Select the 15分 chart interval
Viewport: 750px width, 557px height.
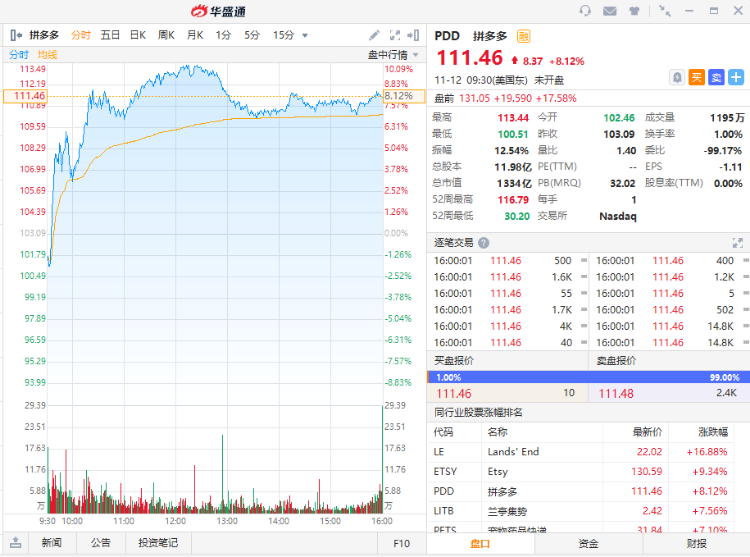pos(284,35)
